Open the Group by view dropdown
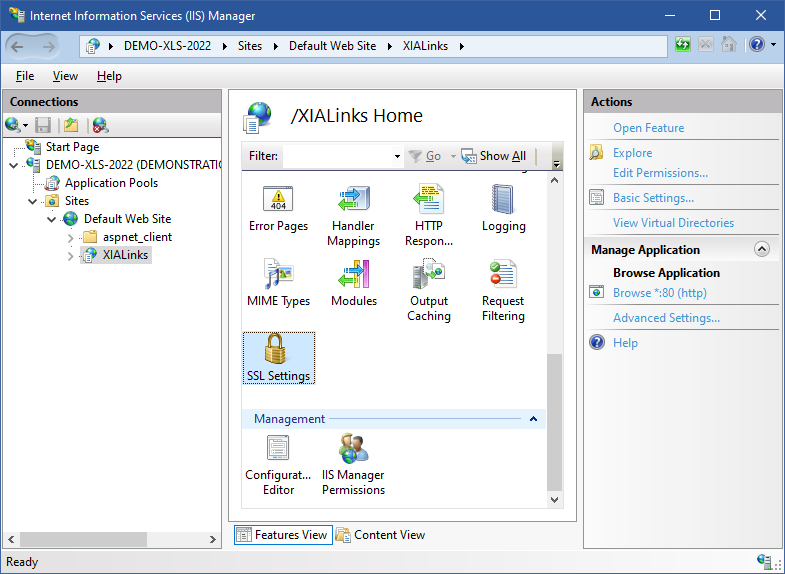This screenshot has width=785, height=574. point(556,164)
